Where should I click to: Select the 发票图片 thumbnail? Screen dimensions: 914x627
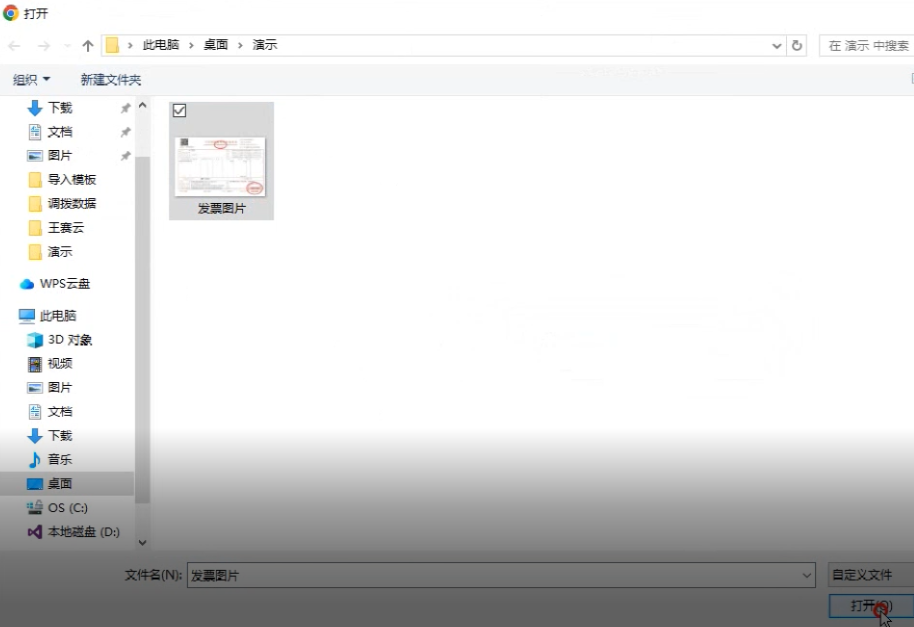point(221,166)
